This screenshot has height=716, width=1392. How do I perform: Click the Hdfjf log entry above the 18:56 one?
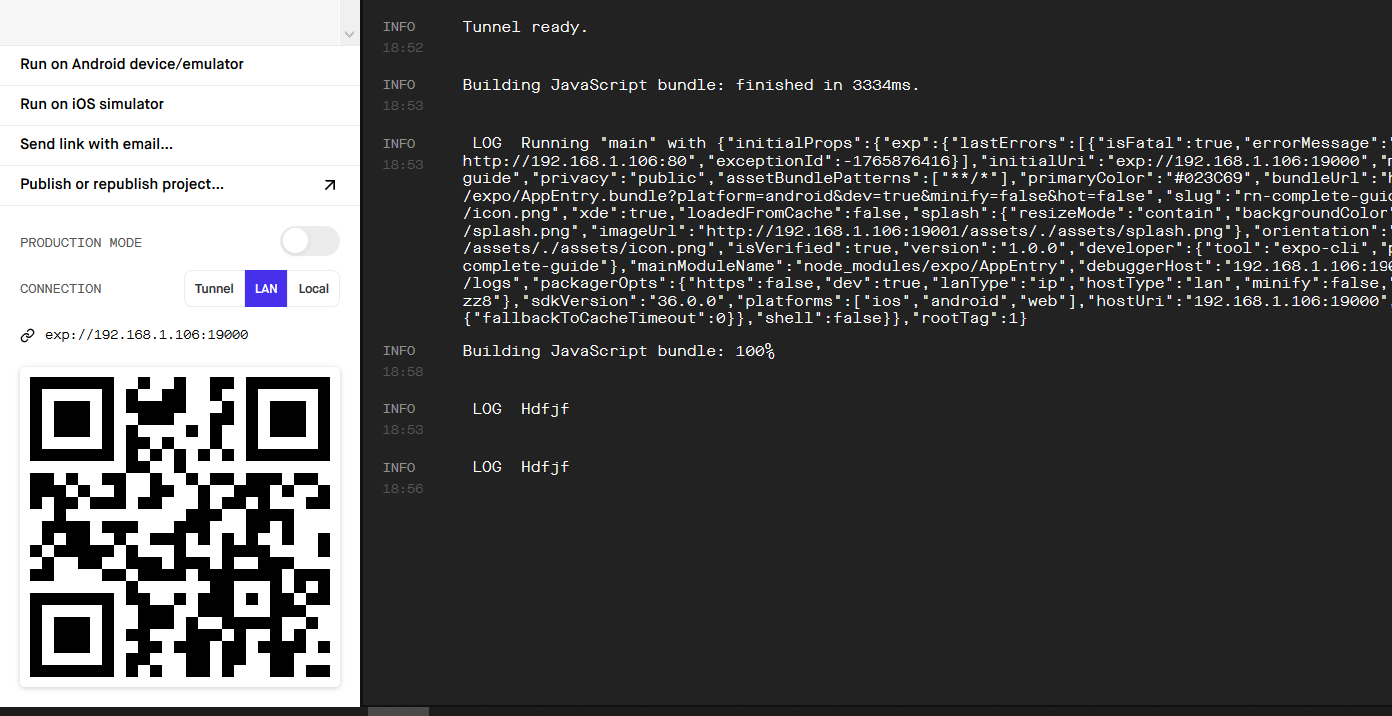[521, 409]
